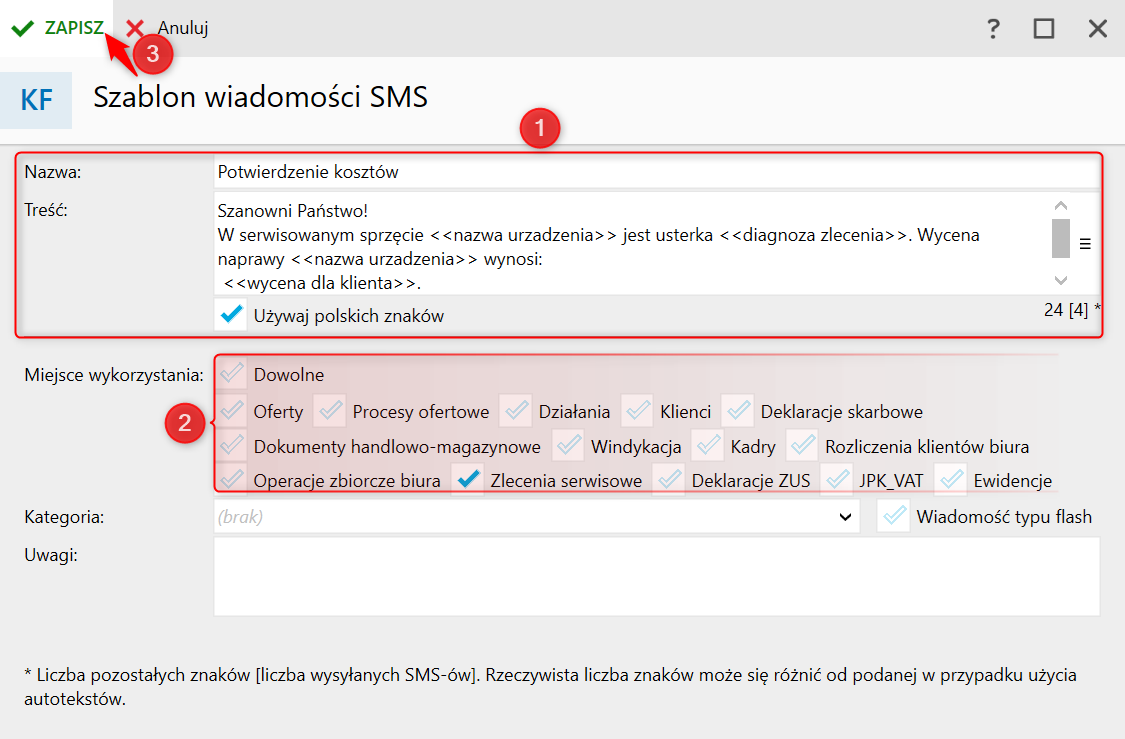
Task: Open the Kategoria dropdown arrow
Action: point(845,517)
